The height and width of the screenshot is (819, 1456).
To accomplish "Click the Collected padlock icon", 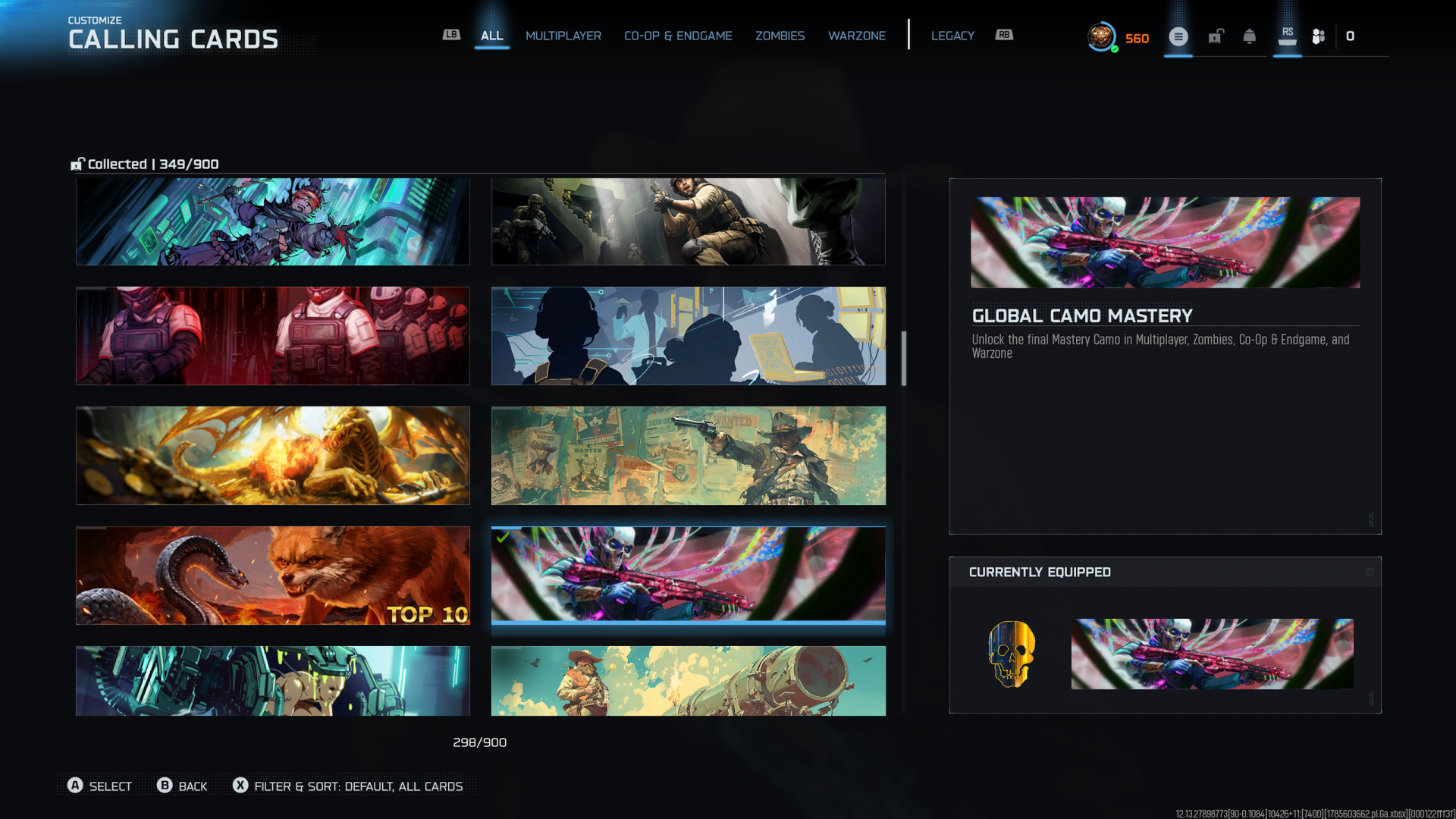I will [x=77, y=164].
